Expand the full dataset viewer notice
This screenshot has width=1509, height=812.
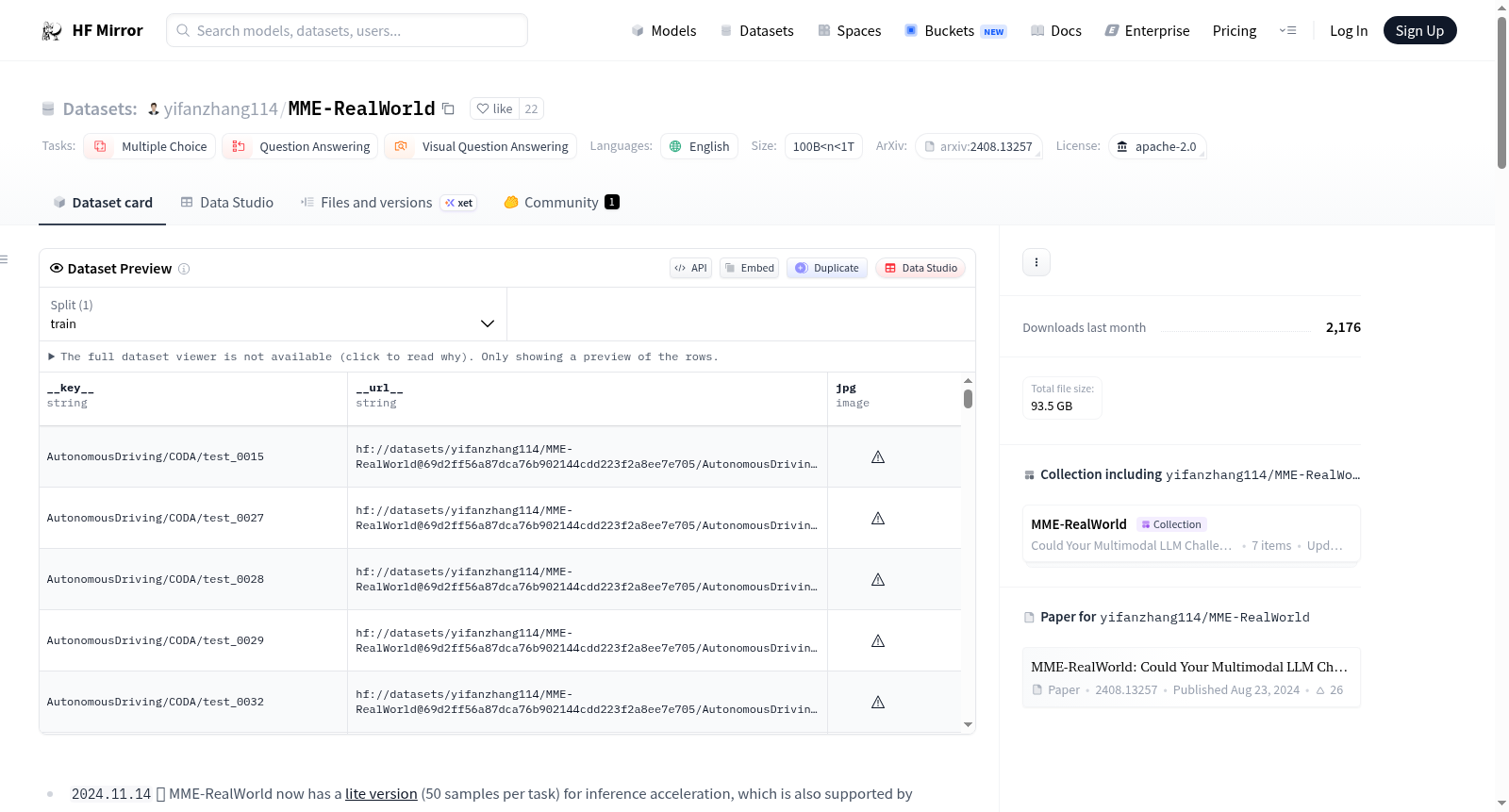click(383, 356)
